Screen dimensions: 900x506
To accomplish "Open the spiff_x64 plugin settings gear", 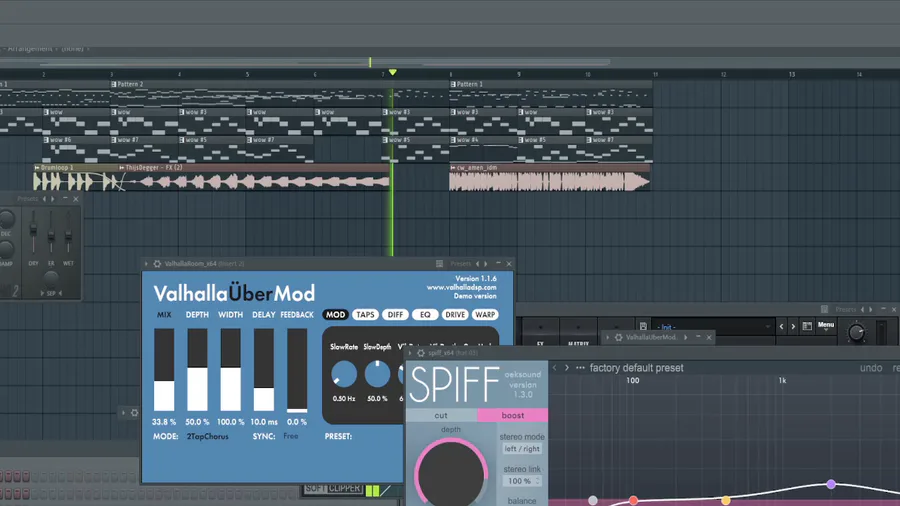I will point(421,353).
